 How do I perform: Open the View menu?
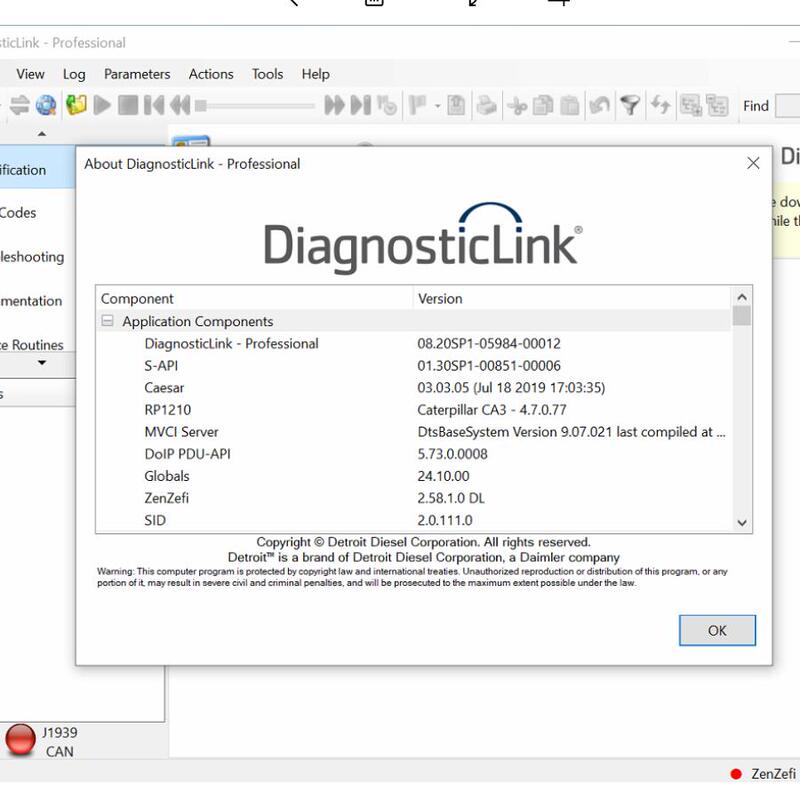point(30,74)
